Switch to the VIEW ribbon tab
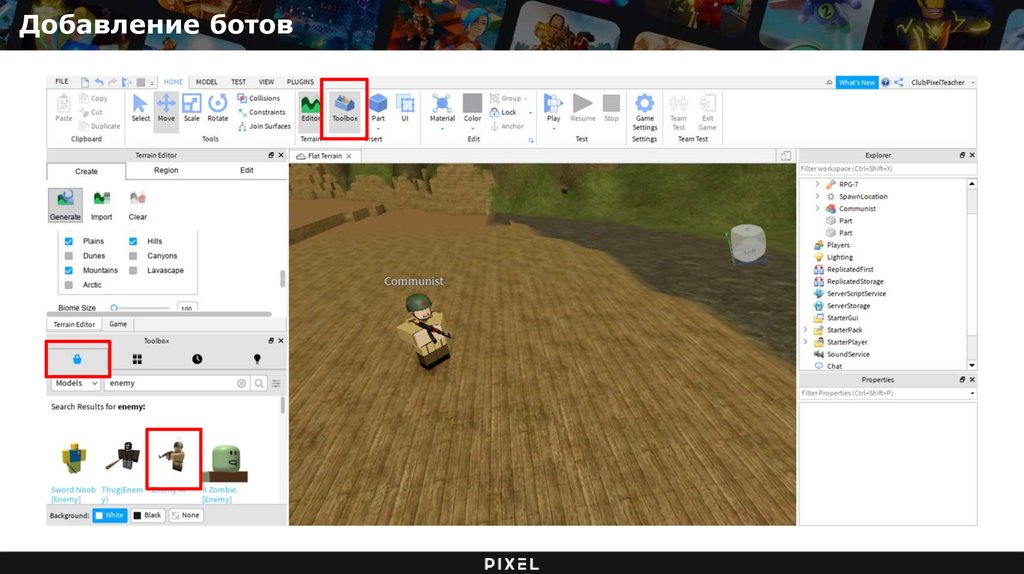Screen dimensions: 1024x574 (266, 82)
